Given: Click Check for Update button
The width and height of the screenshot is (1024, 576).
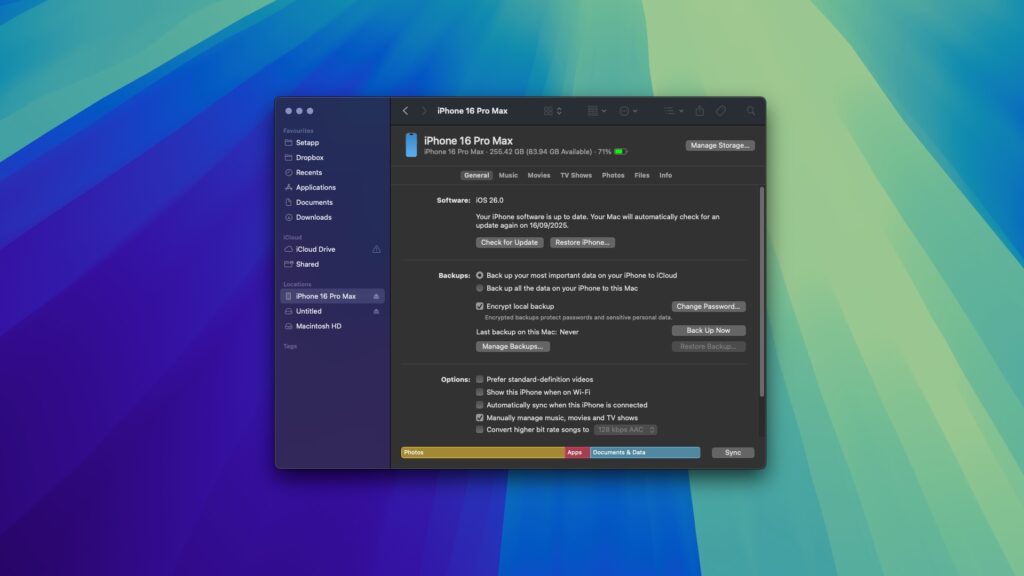Looking at the screenshot, I should 509,242.
